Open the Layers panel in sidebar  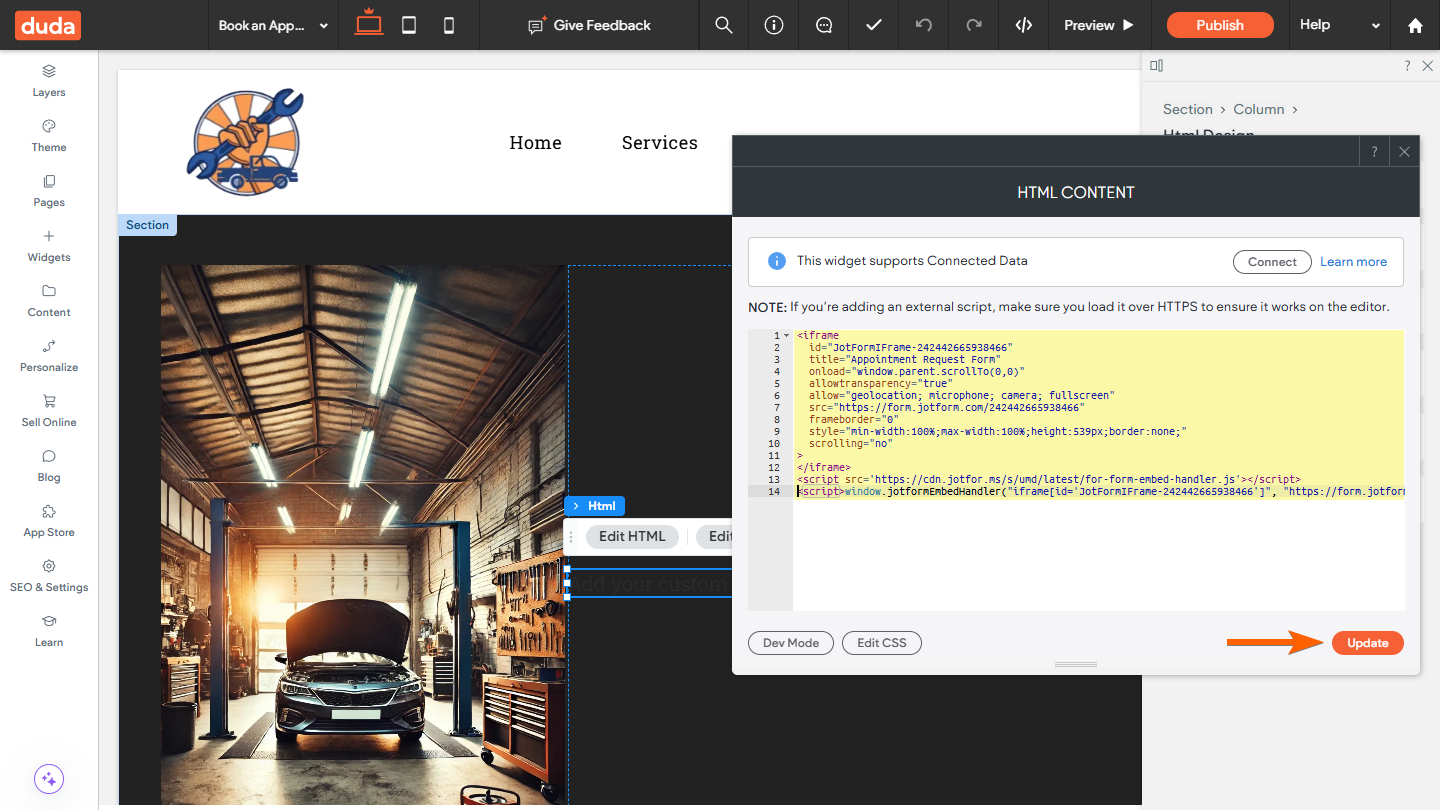(49, 80)
